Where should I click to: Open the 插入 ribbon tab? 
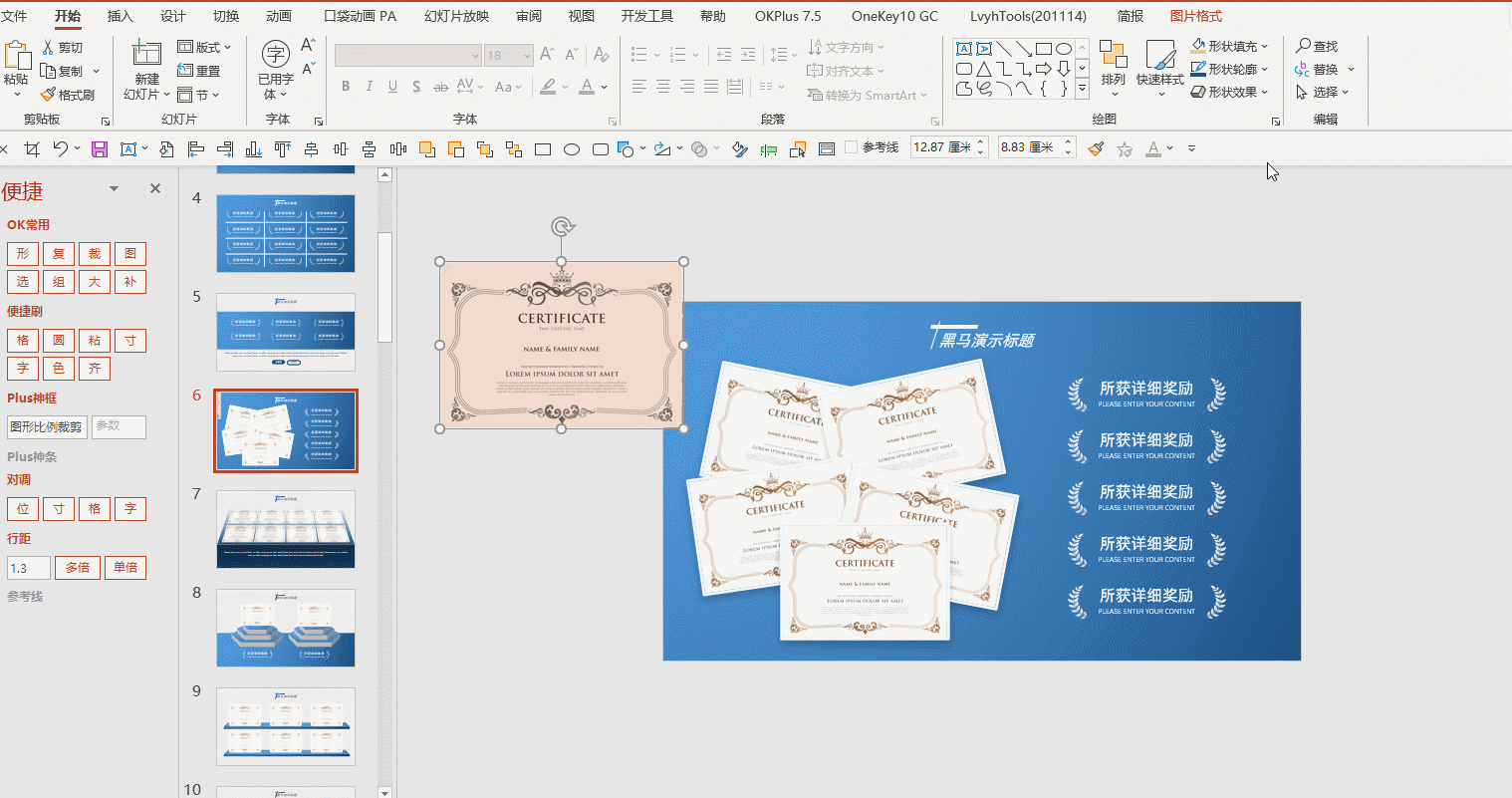[x=120, y=16]
